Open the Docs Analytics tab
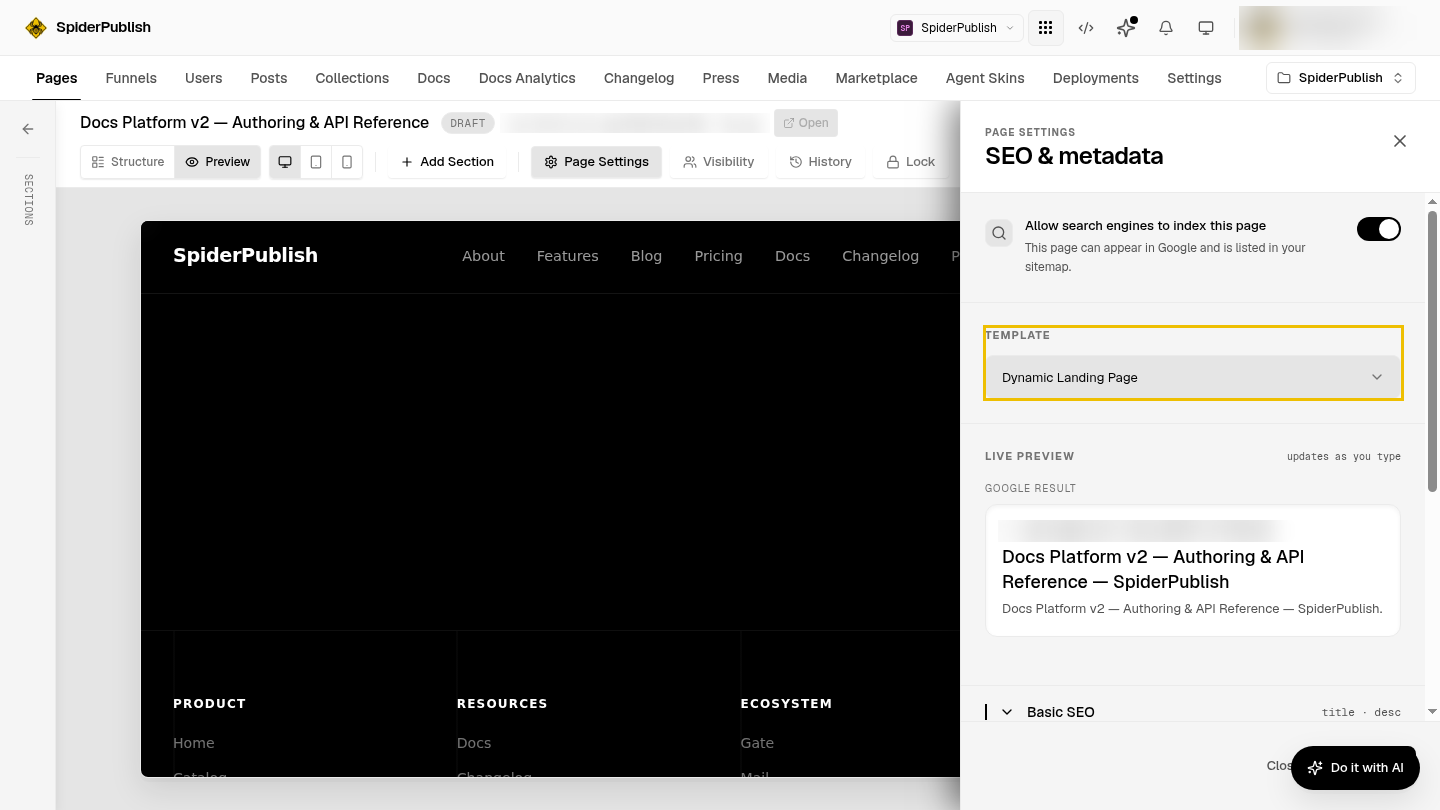Image resolution: width=1440 pixels, height=810 pixels. click(527, 78)
